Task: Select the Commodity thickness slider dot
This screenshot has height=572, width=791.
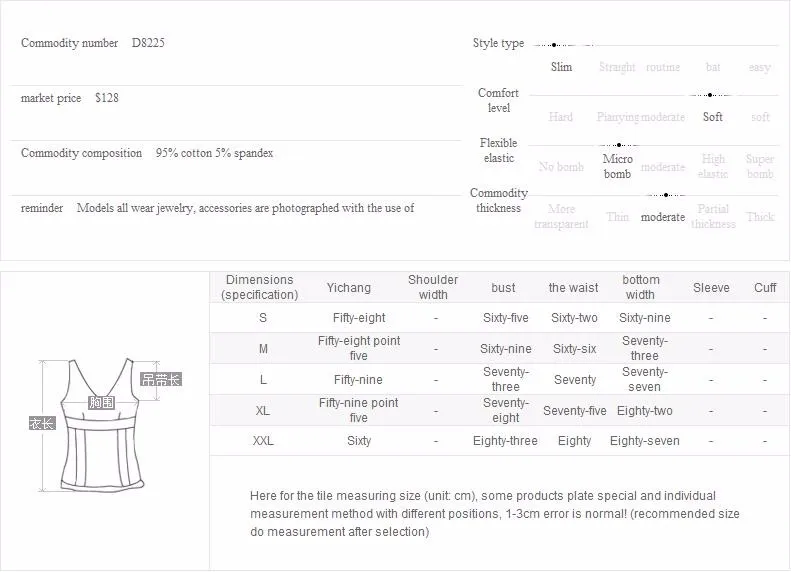Action: click(x=666, y=195)
